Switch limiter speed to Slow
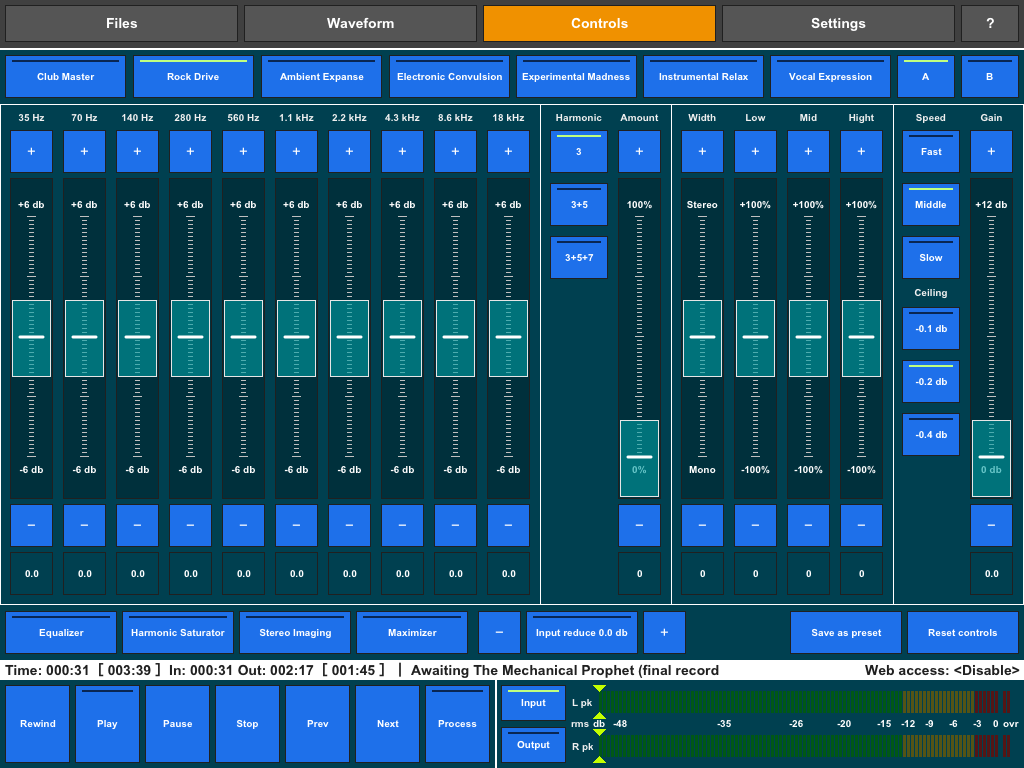Viewport: 1024px width, 768px height. tap(930, 257)
